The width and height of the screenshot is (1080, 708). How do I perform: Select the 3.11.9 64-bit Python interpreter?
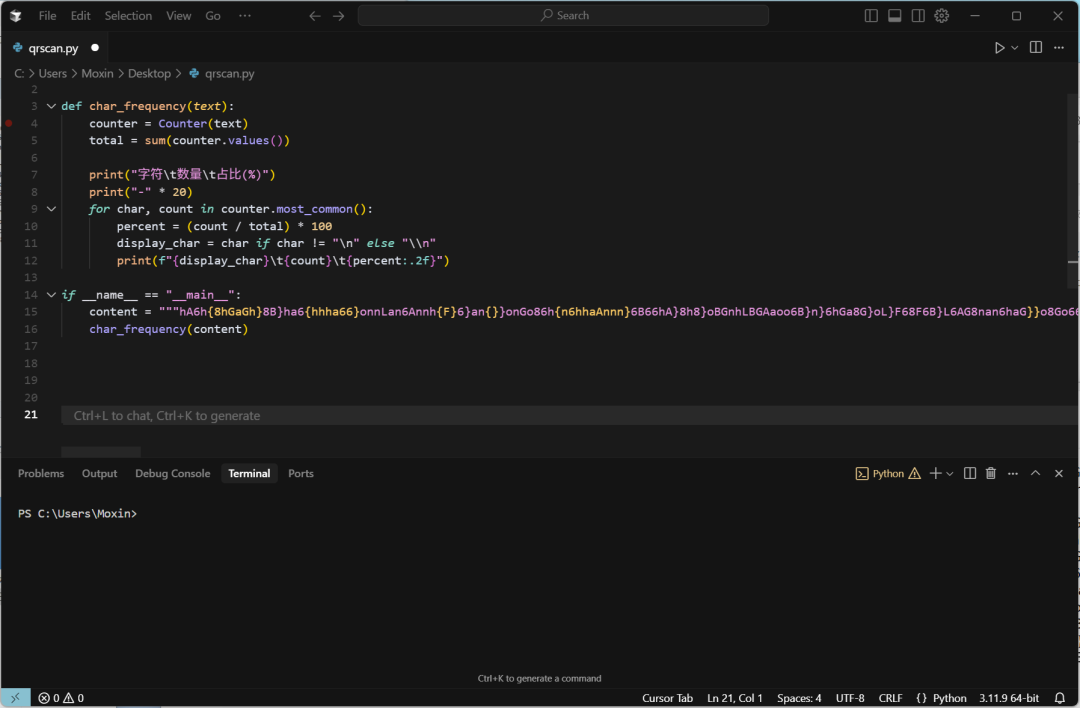(1009, 698)
